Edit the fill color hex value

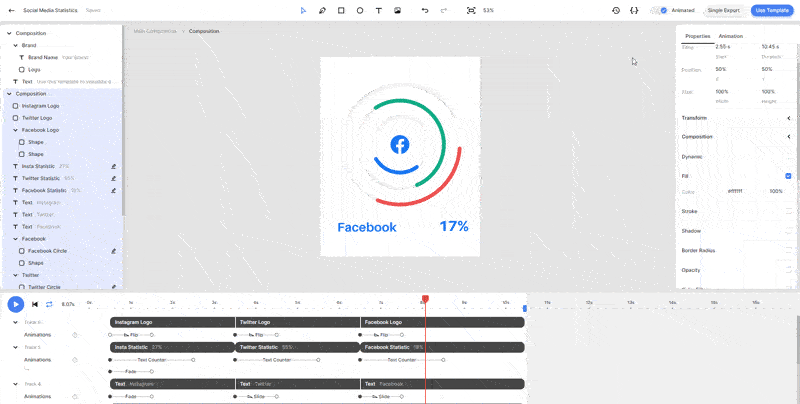click(735, 191)
